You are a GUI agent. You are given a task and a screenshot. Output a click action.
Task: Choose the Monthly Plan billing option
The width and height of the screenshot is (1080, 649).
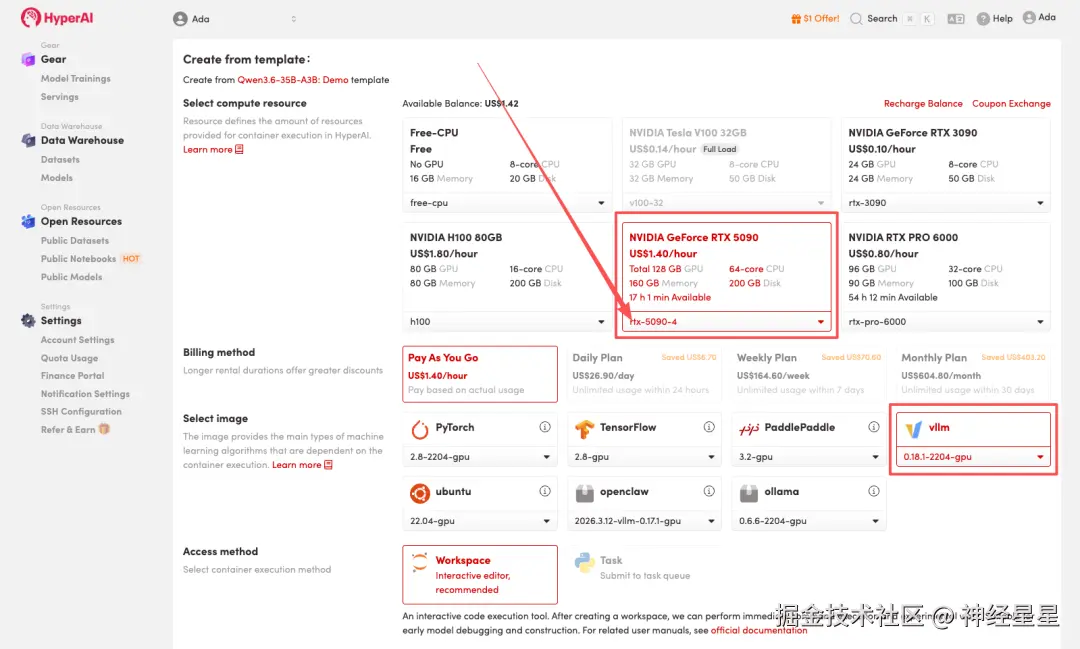[x=973, y=374]
